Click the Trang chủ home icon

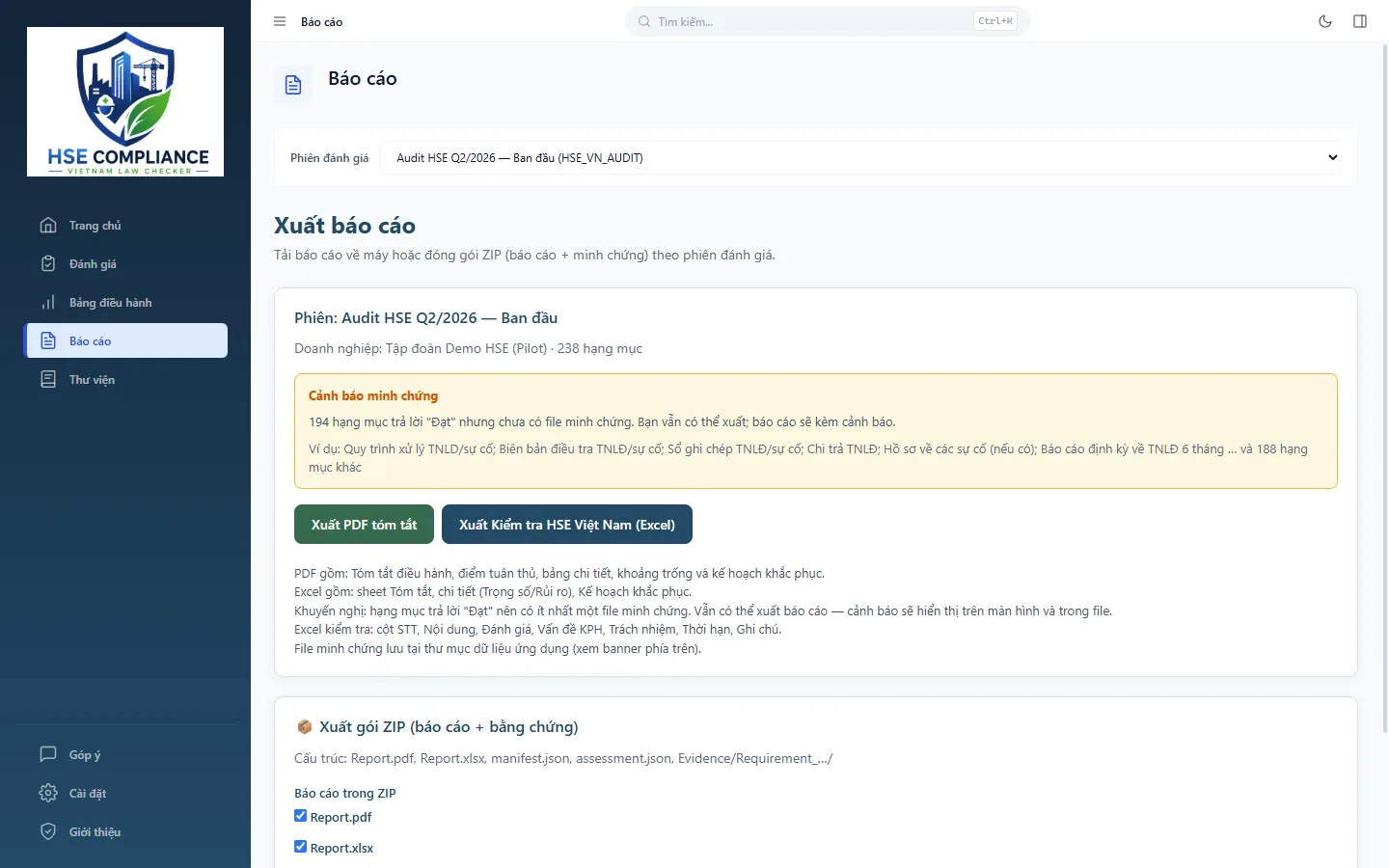click(48, 225)
